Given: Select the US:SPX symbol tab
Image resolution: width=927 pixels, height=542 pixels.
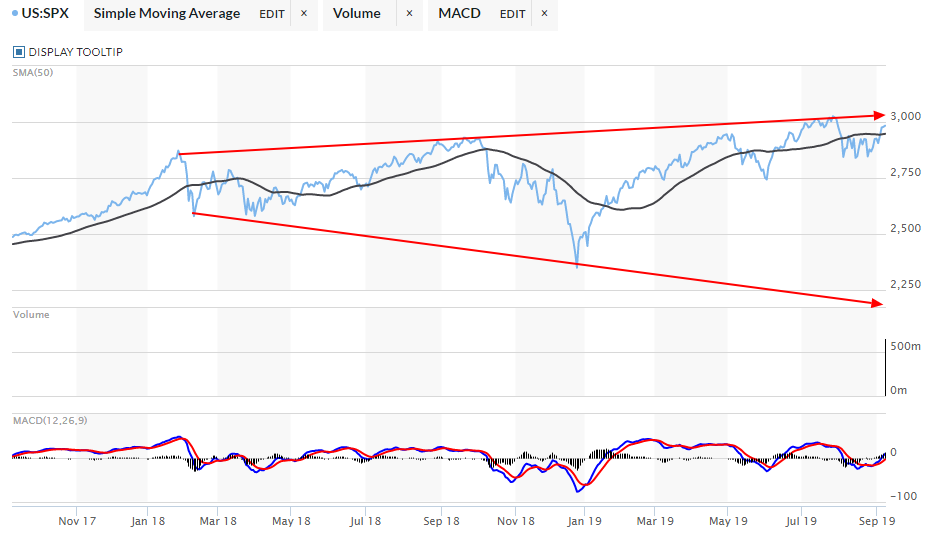Looking at the screenshot, I should tap(48, 14).
